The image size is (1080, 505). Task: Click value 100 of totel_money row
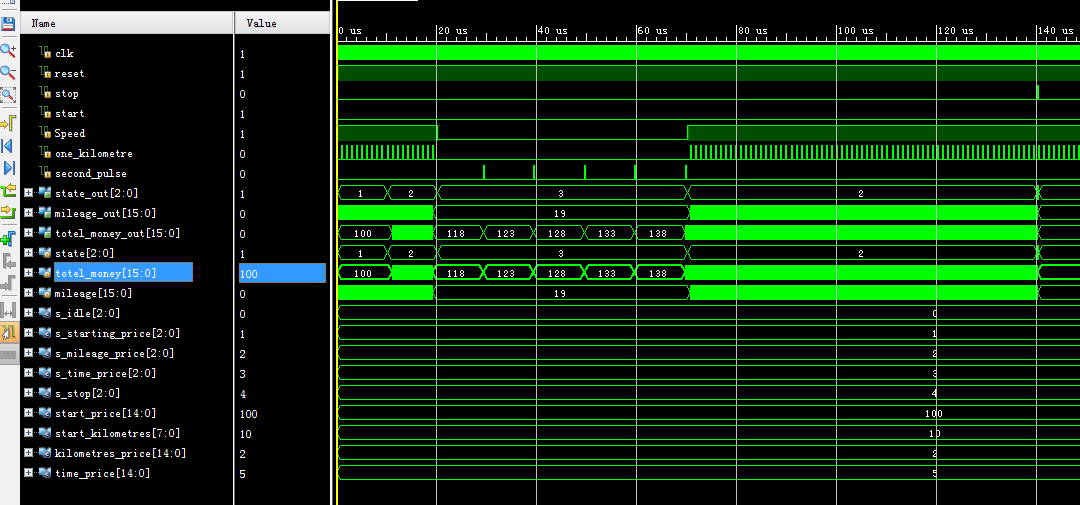tap(249, 274)
